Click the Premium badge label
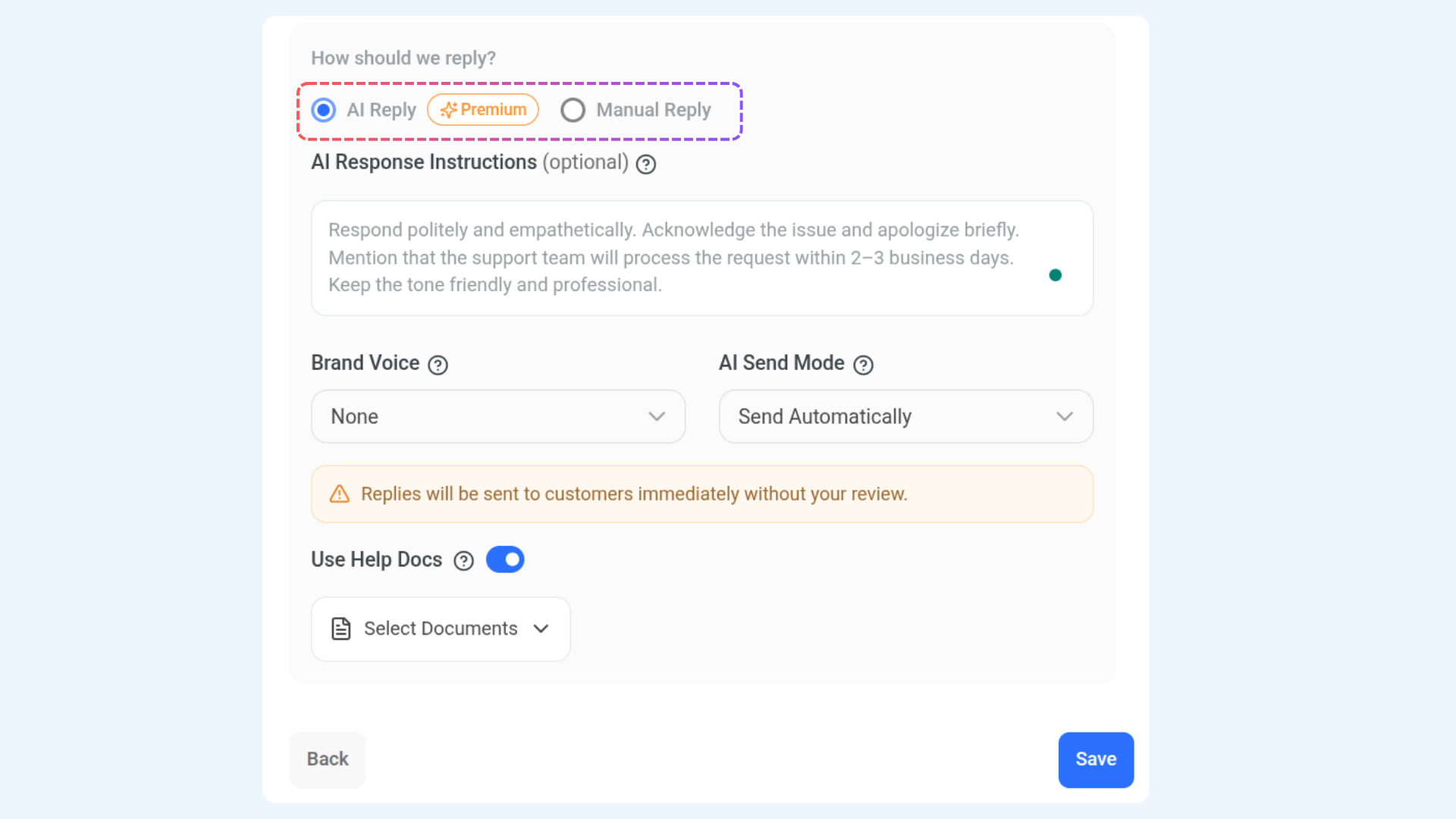1456x819 pixels. [493, 110]
